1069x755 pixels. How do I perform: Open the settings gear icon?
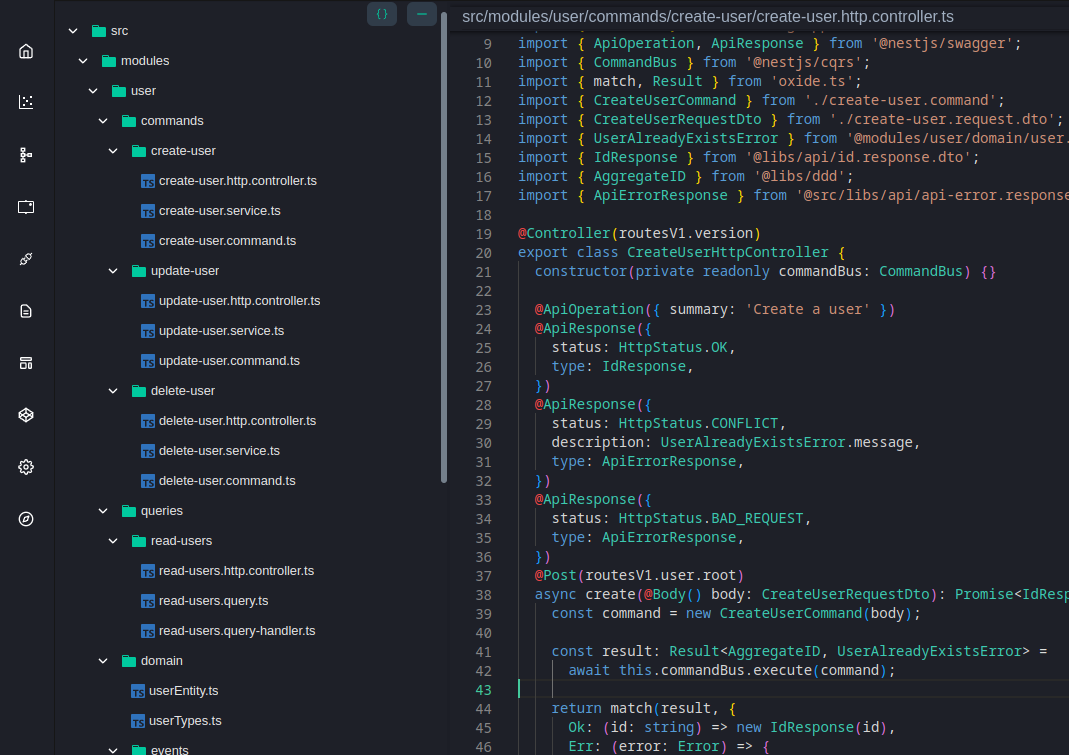click(x=26, y=467)
